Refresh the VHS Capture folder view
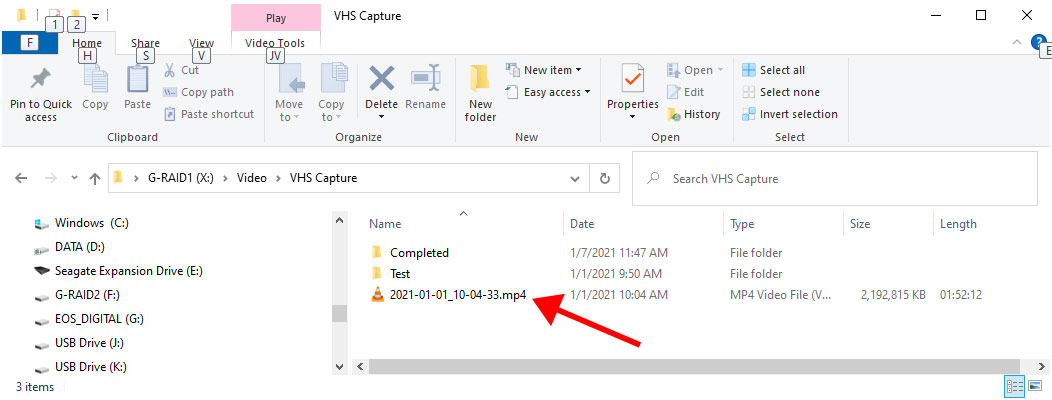The height and width of the screenshot is (400, 1052). (x=604, y=178)
